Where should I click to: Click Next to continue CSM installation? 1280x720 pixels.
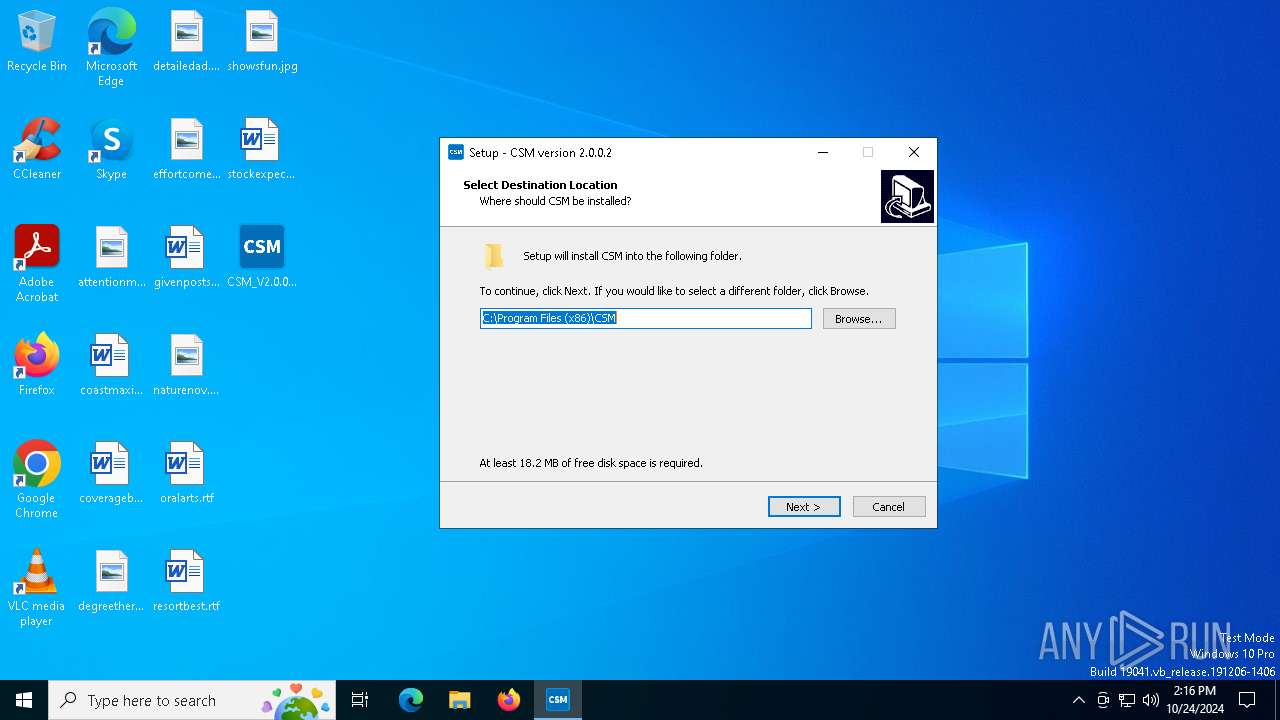[804, 507]
